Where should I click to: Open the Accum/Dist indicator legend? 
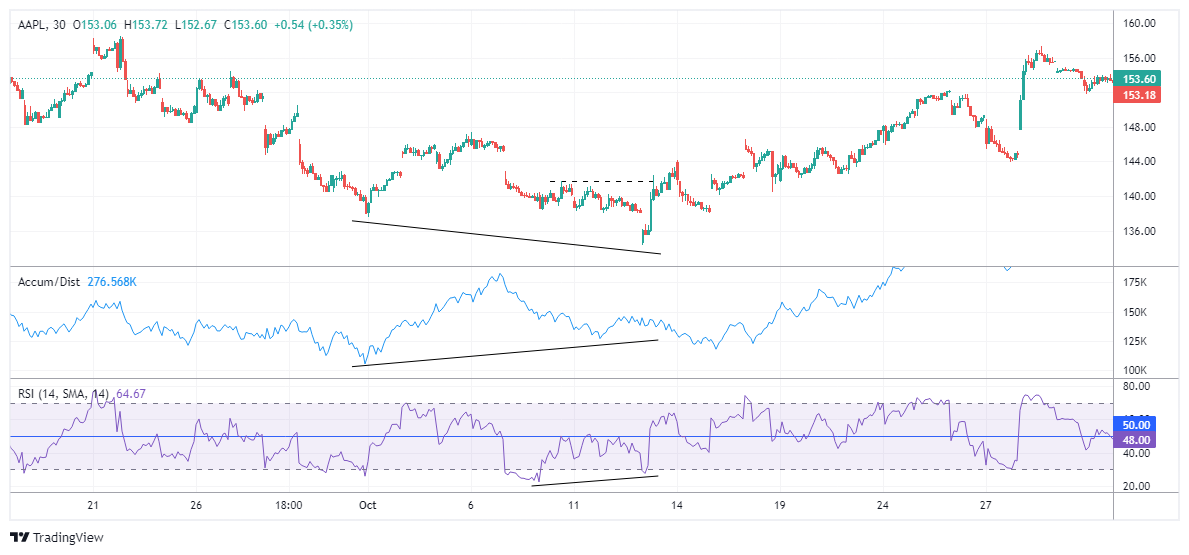(50, 282)
